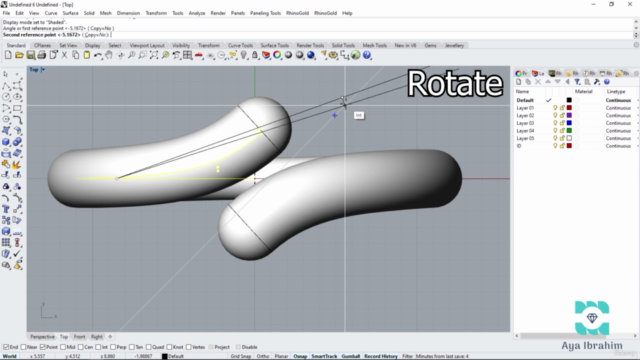
Task: Enable the Perp osnap checkbox
Action: pyautogui.click(x=113, y=347)
